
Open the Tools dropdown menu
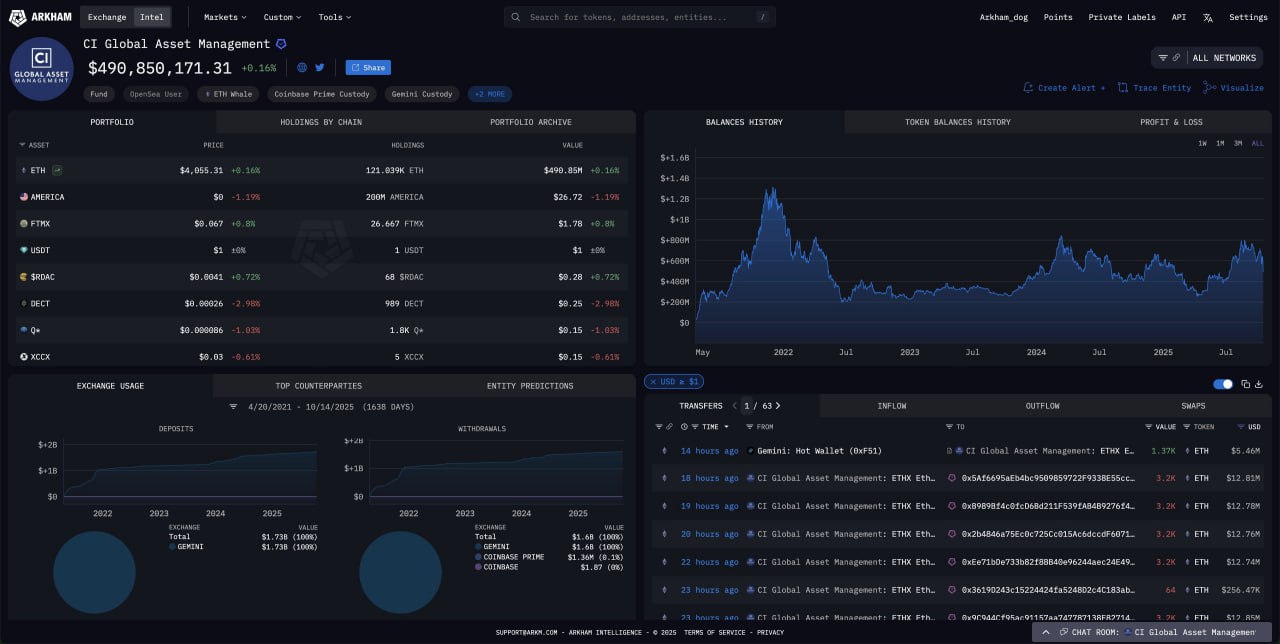[x=335, y=17]
